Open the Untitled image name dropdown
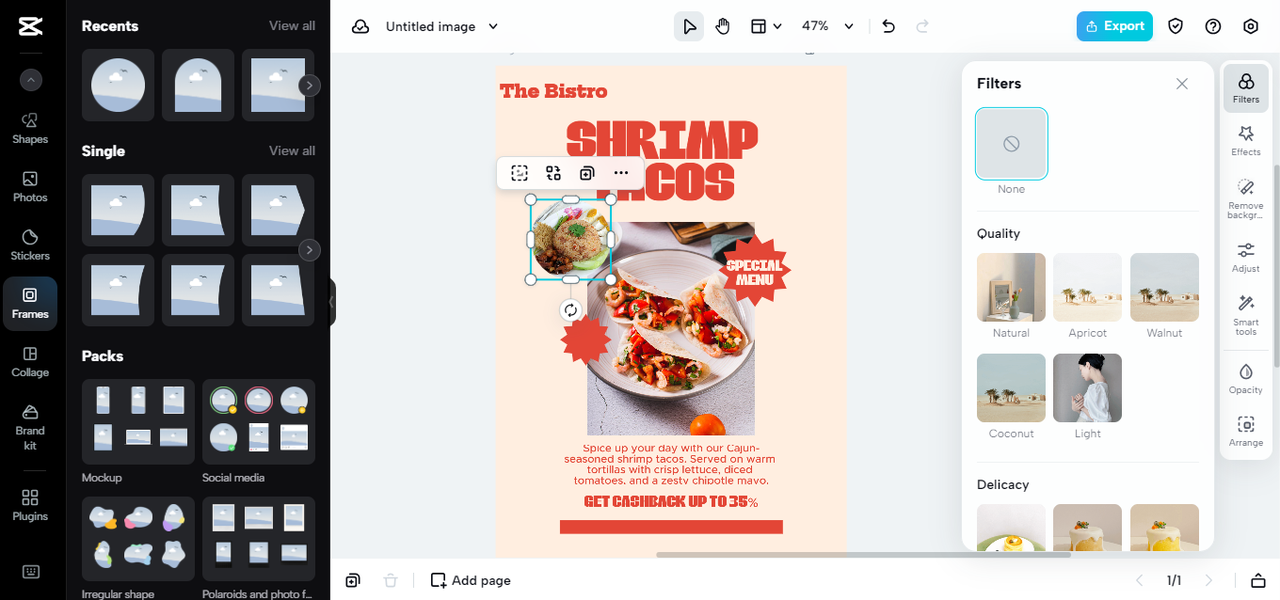1280x600 pixels. click(x=441, y=26)
